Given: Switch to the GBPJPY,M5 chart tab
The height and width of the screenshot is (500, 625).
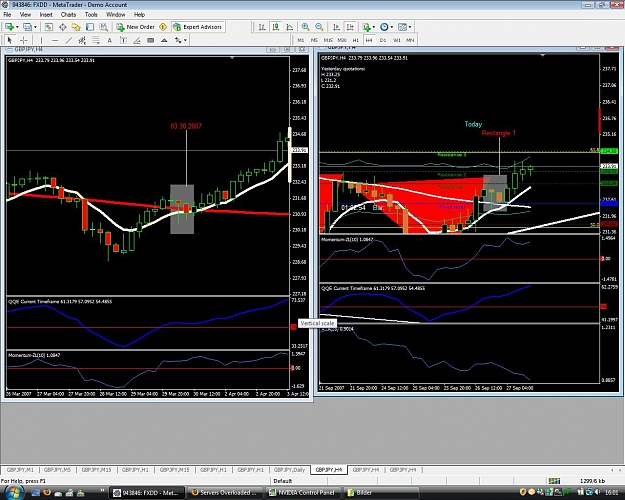Looking at the screenshot, I should click(x=57, y=470).
